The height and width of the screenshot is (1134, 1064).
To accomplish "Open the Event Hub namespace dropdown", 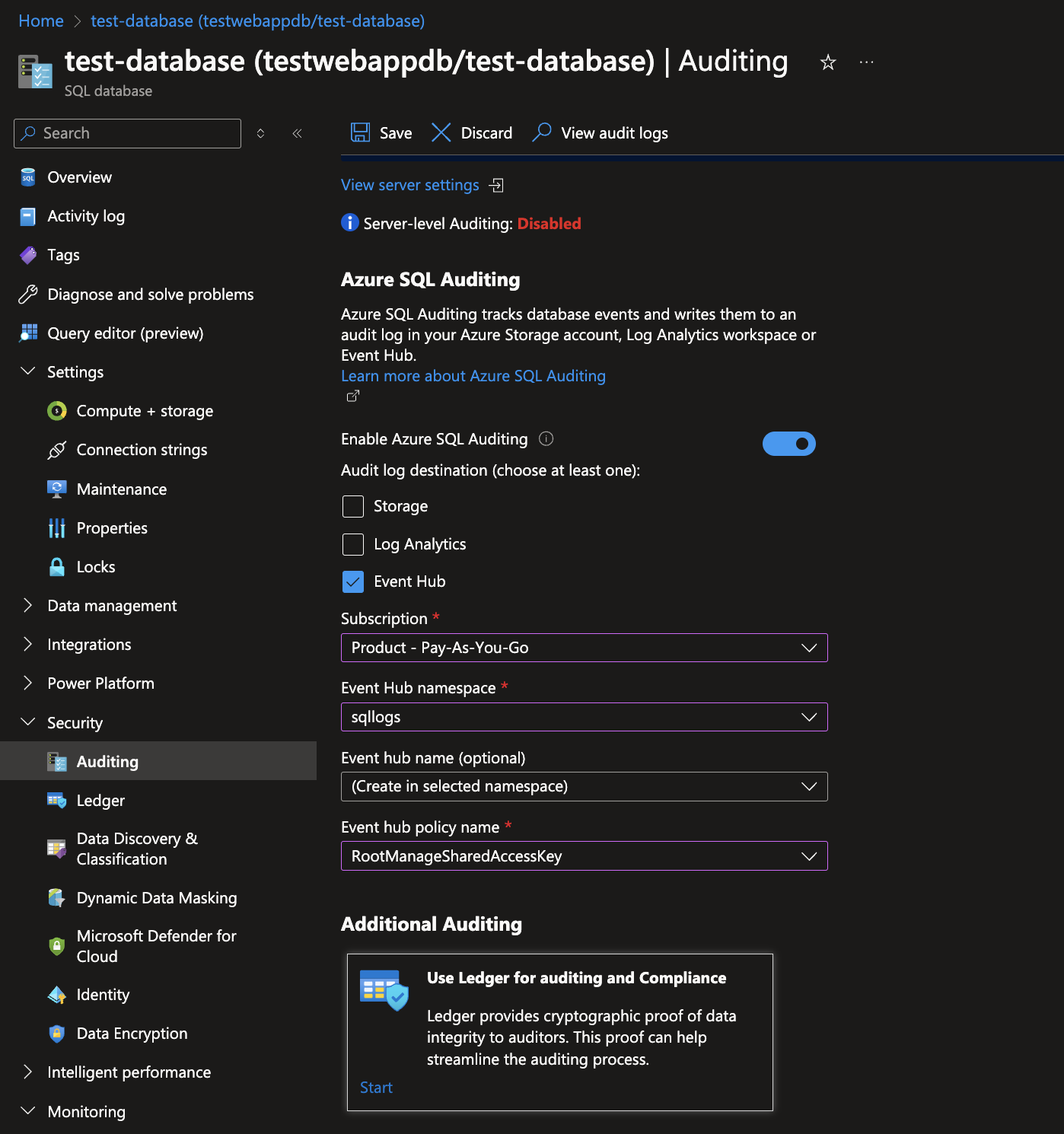I will coord(584,717).
